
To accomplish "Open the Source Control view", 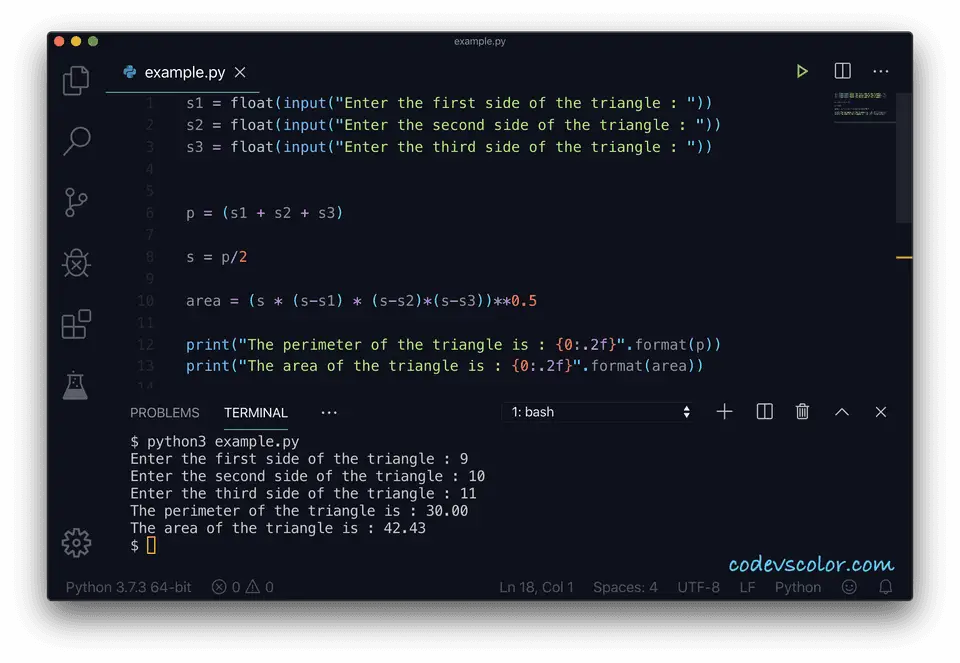I will 76,203.
